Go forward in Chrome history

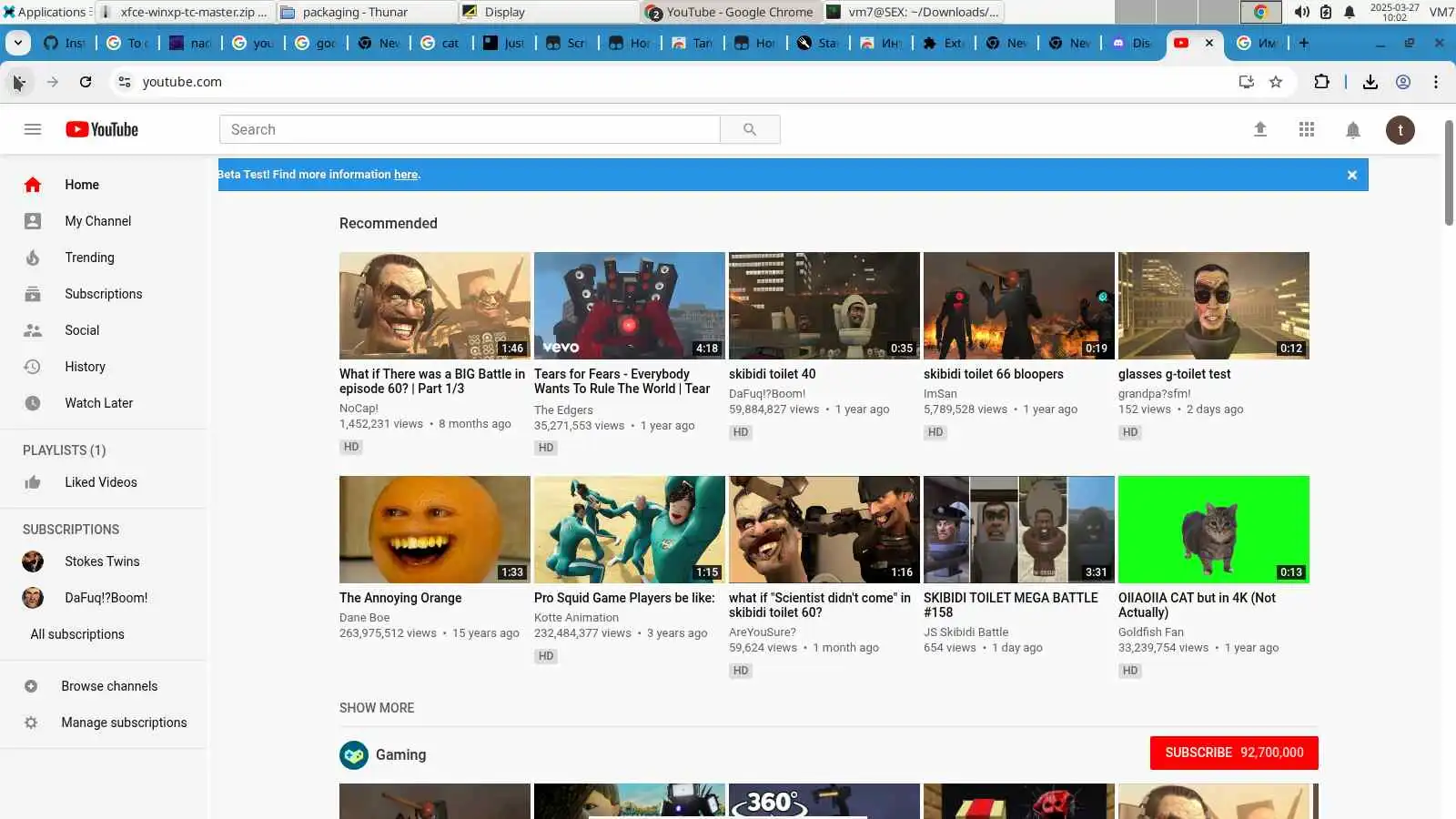point(53,82)
